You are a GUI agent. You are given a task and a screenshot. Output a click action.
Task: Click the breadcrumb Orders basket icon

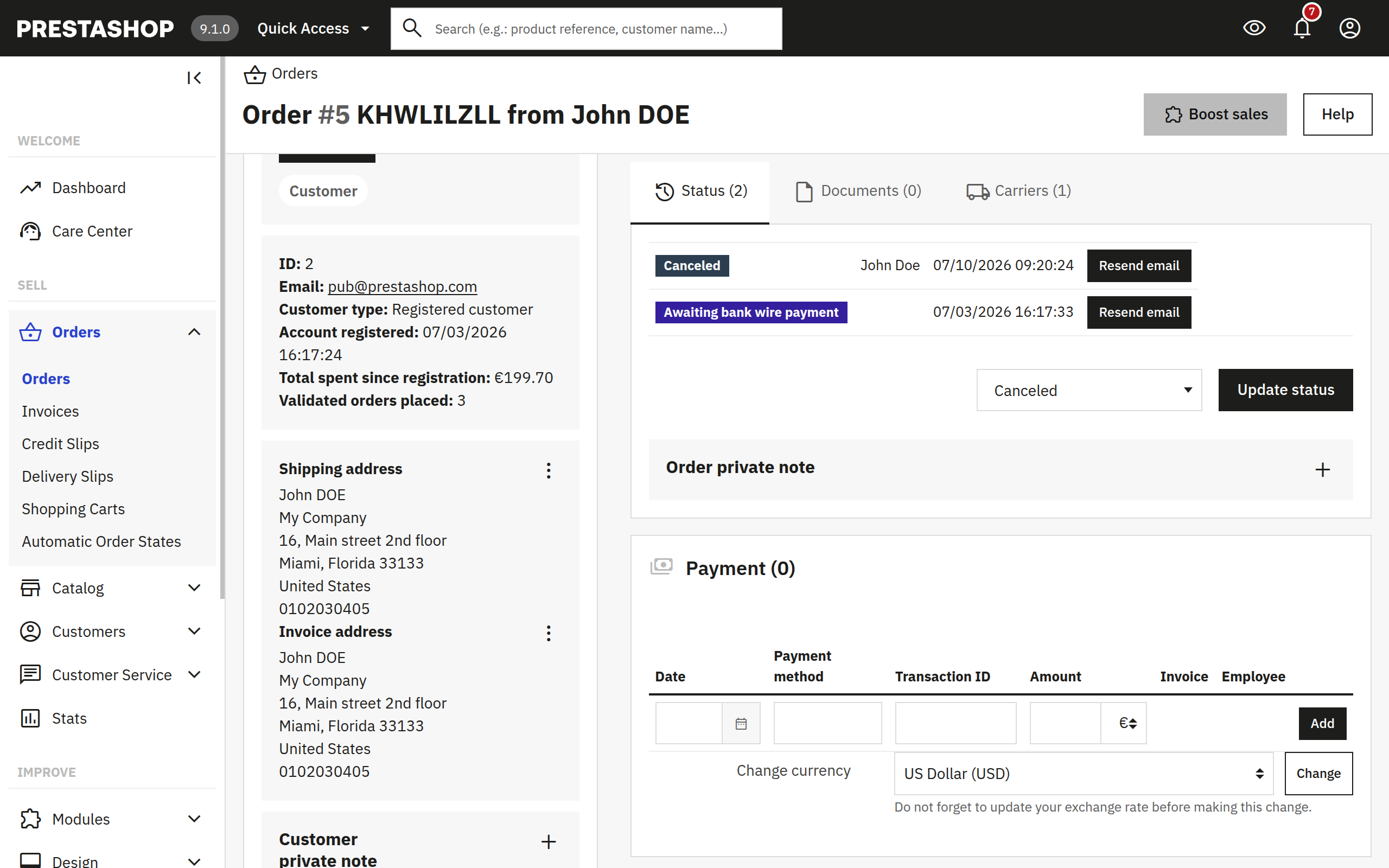254,74
